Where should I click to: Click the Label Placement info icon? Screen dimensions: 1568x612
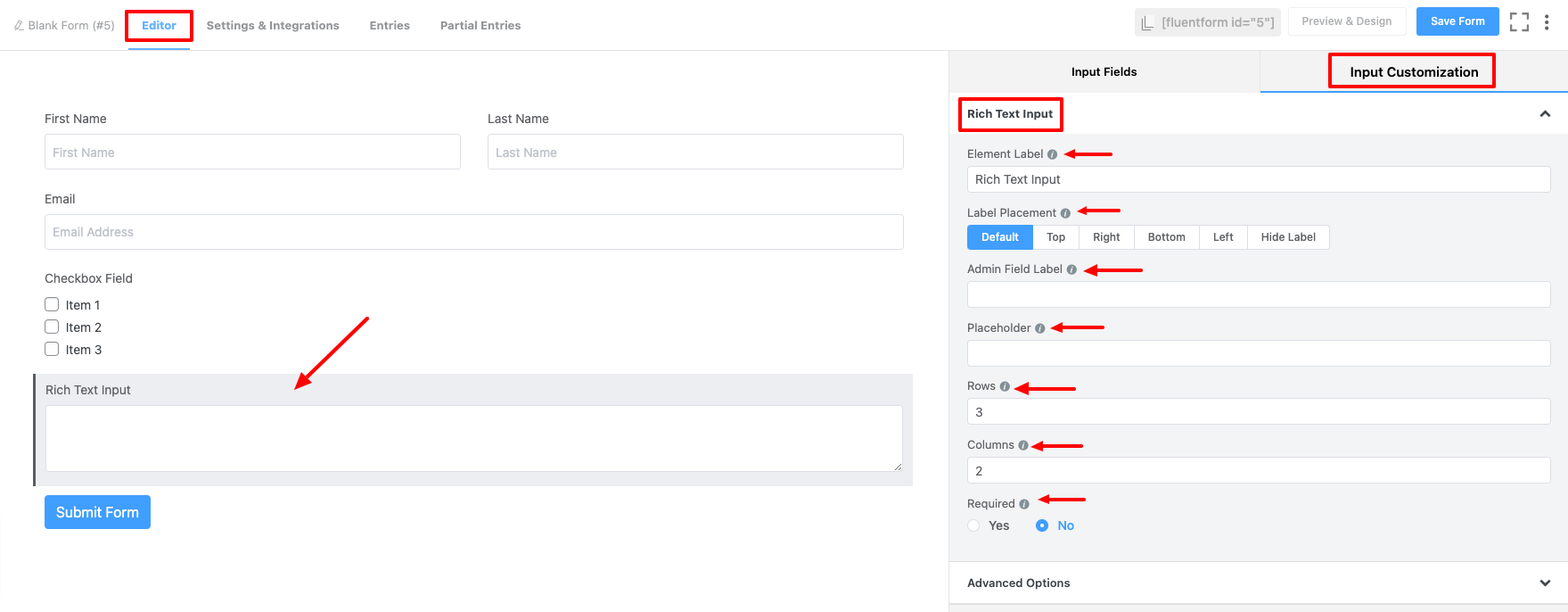click(1065, 213)
